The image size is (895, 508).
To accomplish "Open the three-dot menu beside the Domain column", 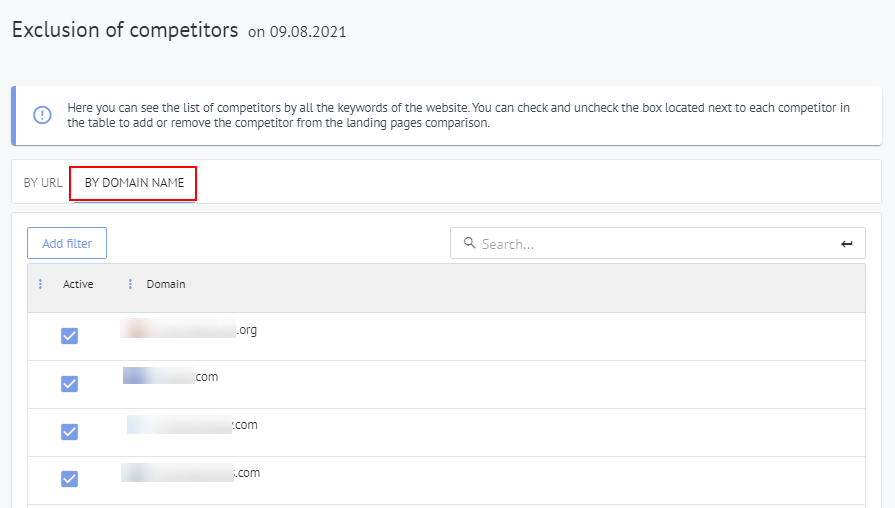I will [x=130, y=285].
